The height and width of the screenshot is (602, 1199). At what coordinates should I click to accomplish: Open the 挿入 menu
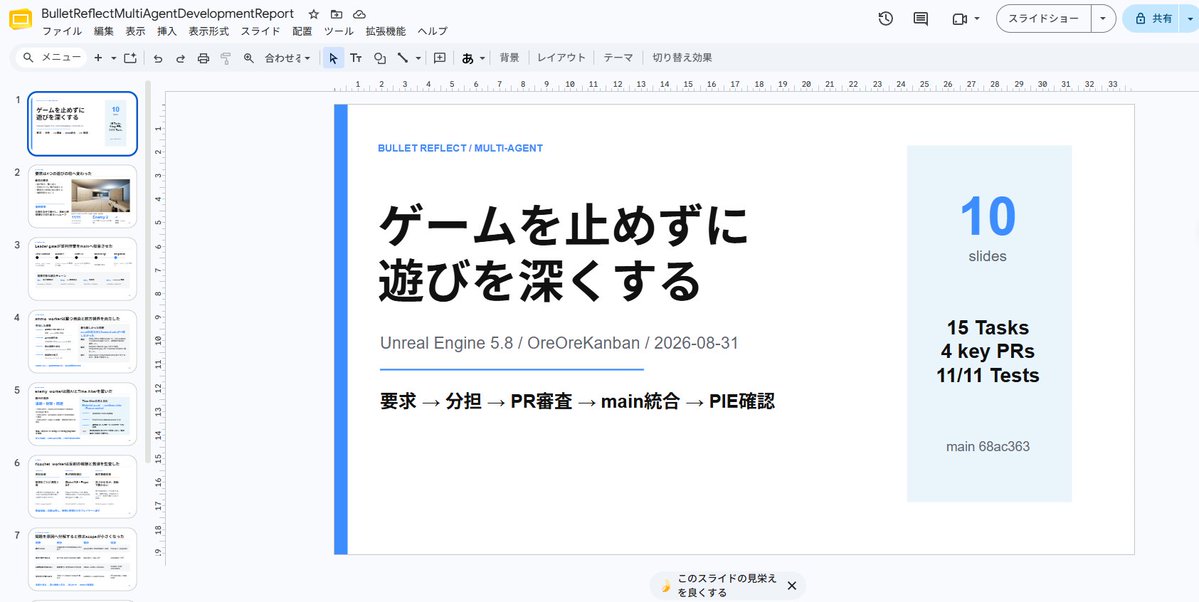click(x=167, y=31)
